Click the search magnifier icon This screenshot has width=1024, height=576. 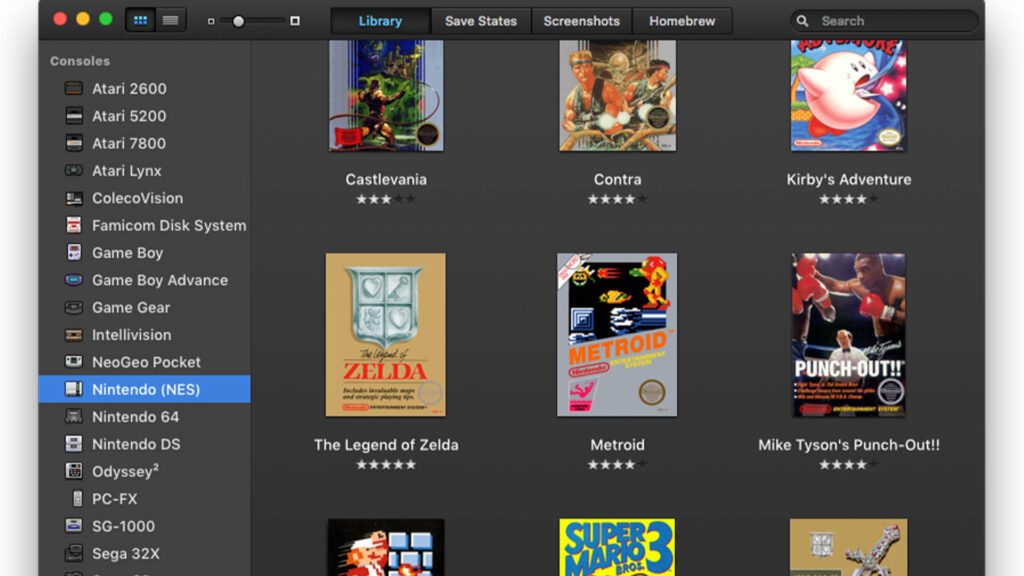[802, 21]
